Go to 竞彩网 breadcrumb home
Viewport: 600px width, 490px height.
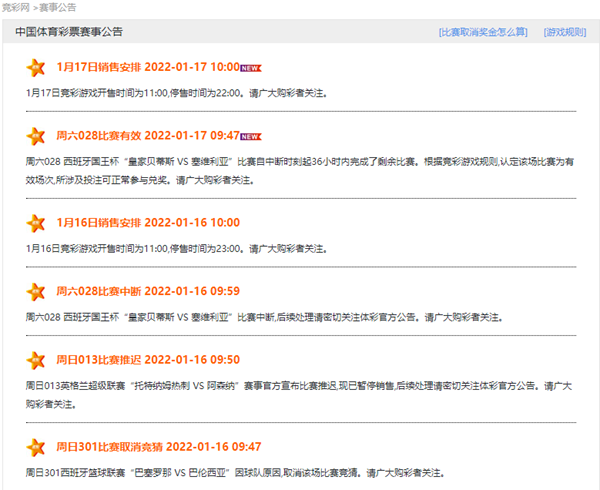(x=15, y=7)
